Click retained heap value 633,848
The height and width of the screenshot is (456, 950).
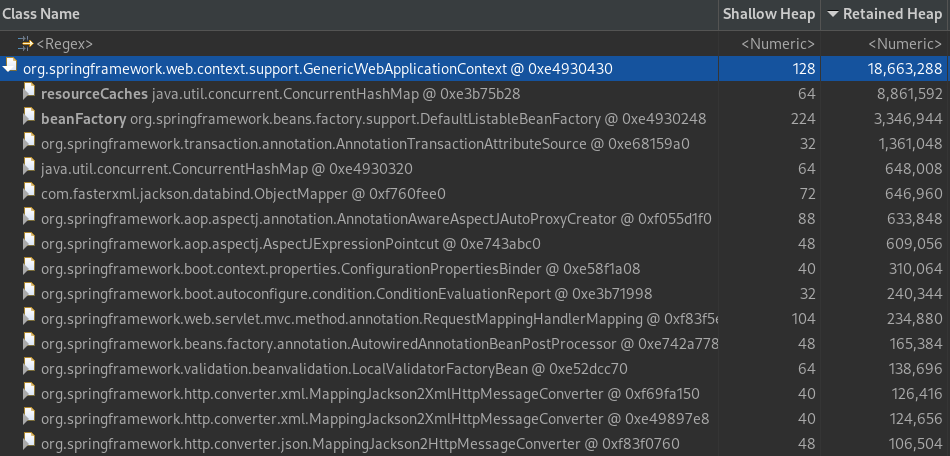pos(915,219)
